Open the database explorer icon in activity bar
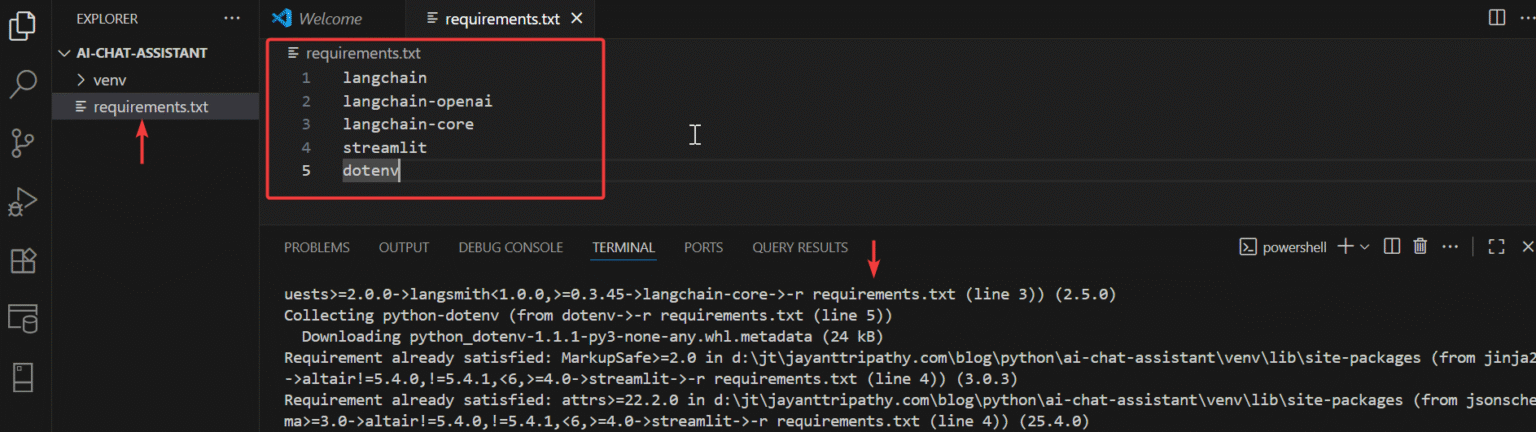The height and width of the screenshot is (432, 1536). pyautogui.click(x=22, y=319)
